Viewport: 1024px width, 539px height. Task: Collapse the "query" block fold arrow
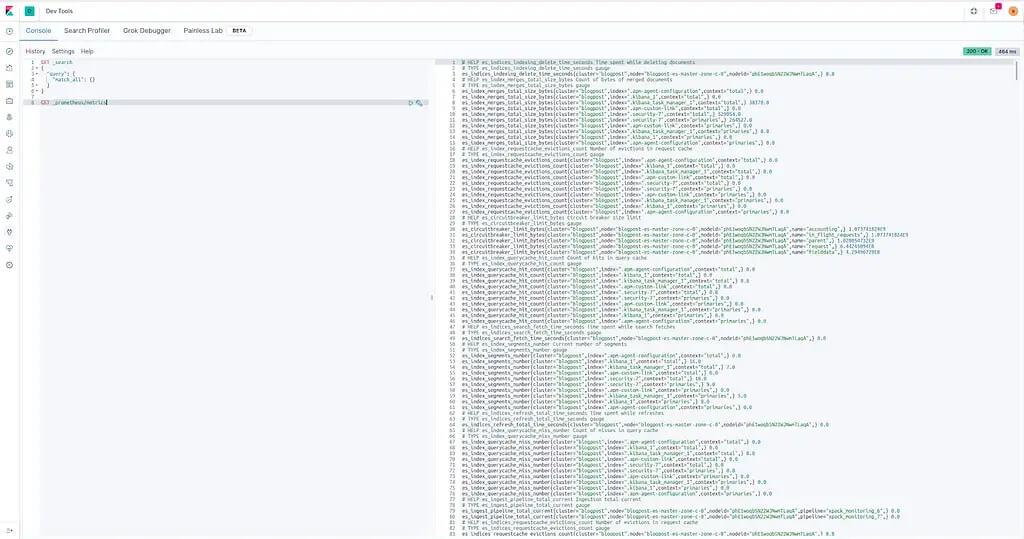tap(37, 74)
